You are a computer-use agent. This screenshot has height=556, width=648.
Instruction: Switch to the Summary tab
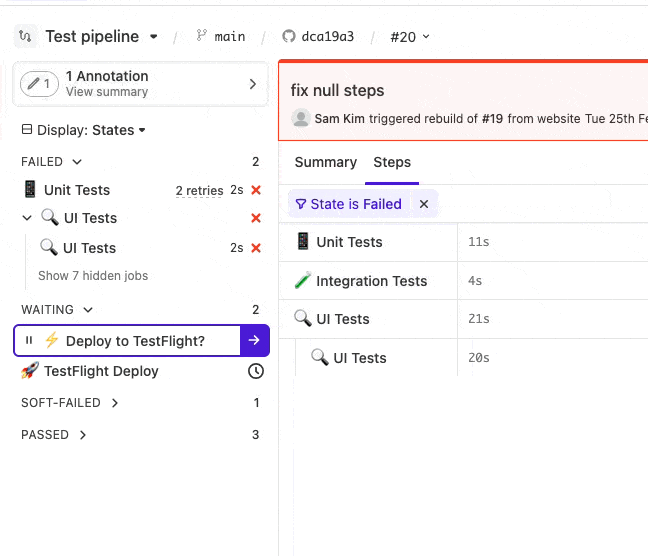[x=325, y=162]
